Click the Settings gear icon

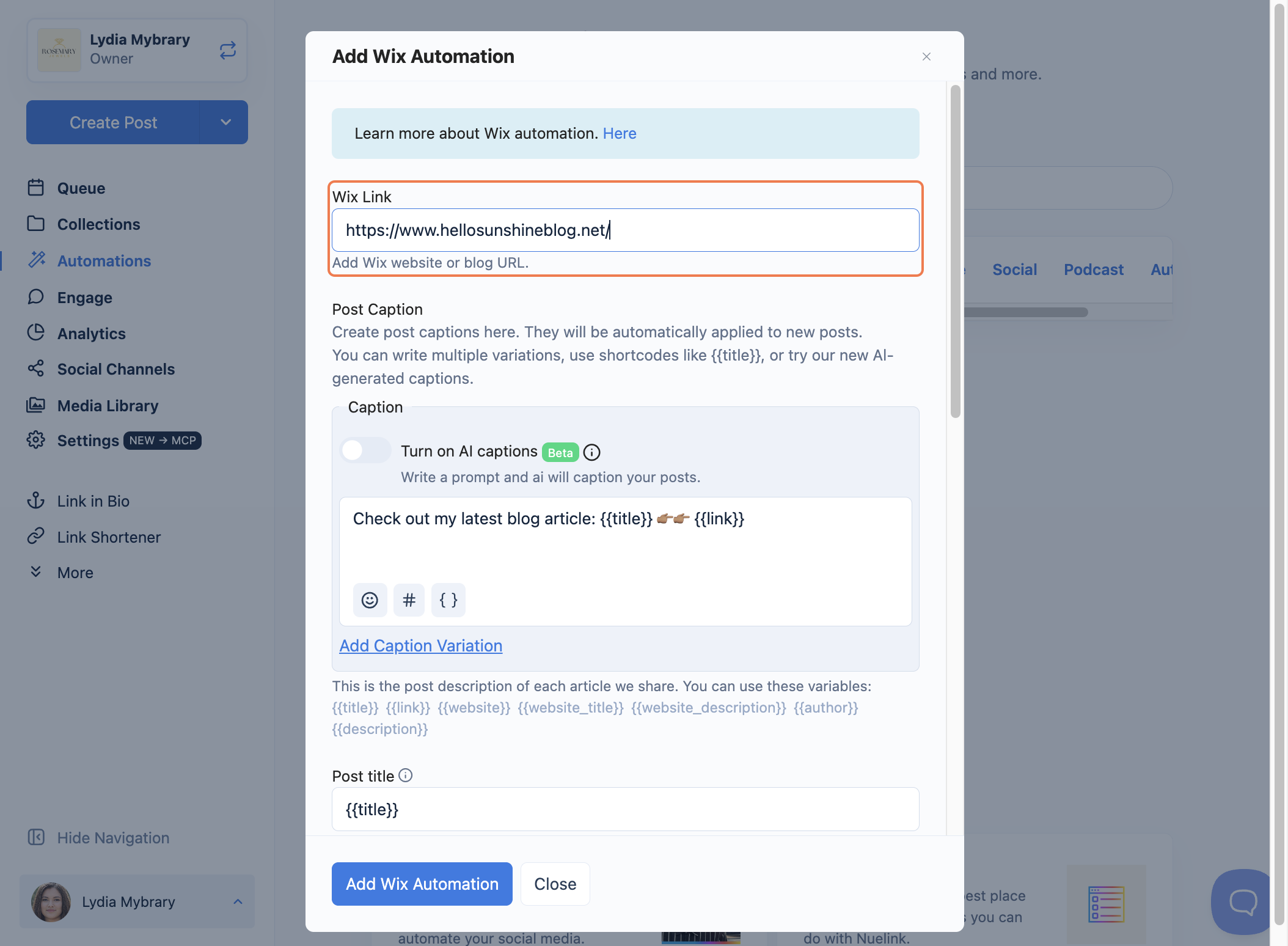36,440
